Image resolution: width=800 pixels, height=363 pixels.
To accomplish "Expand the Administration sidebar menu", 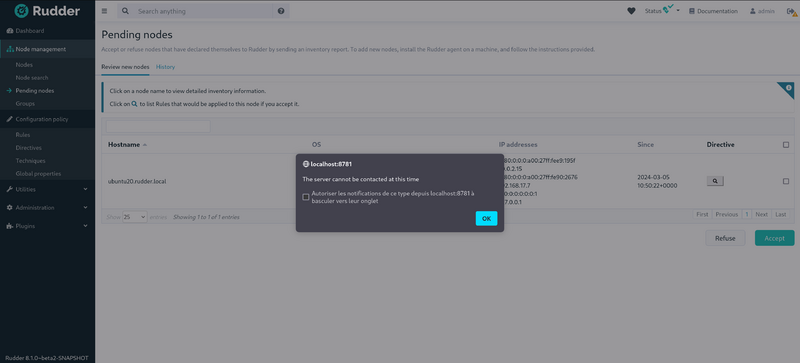I will (47, 208).
